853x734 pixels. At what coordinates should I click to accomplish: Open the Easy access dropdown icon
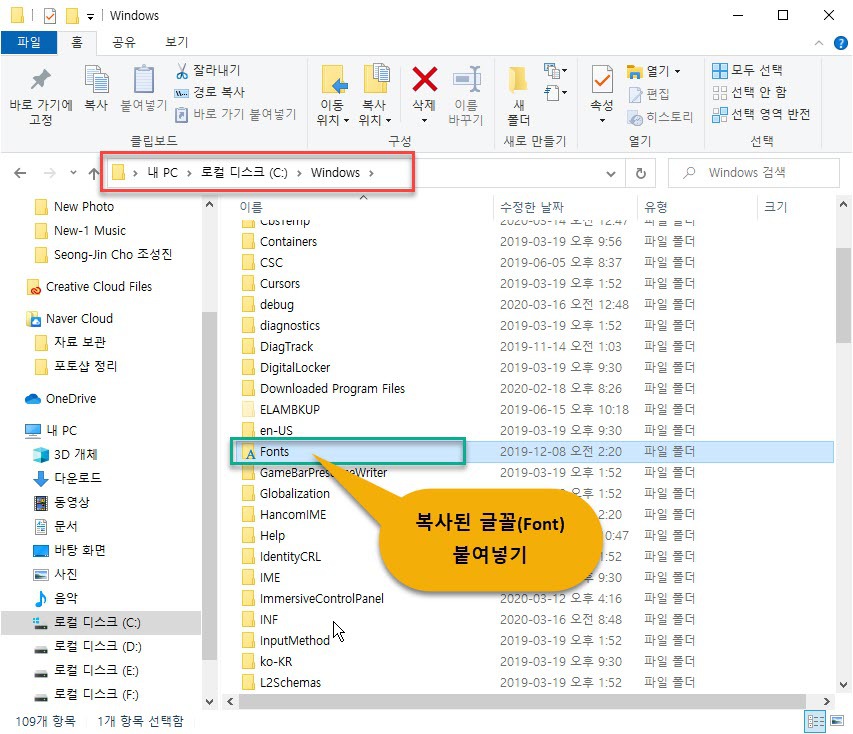tap(555, 92)
